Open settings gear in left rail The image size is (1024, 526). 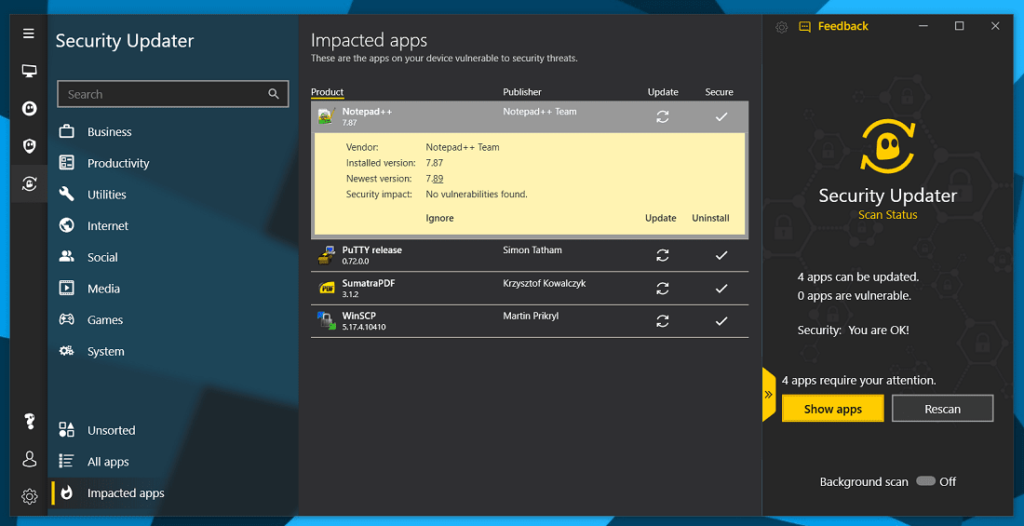29,497
